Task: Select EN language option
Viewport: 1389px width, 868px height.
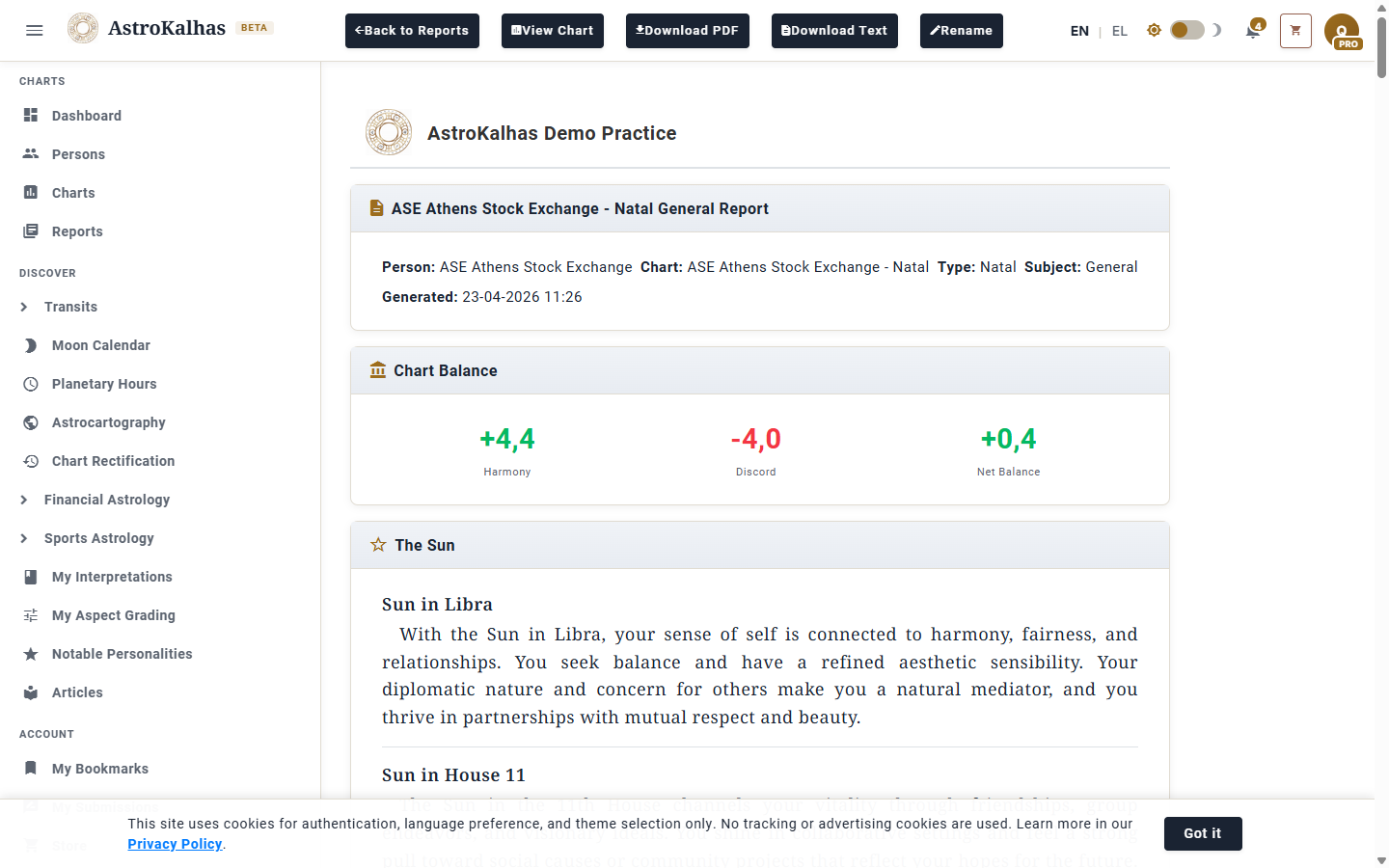Action: 1079,31
